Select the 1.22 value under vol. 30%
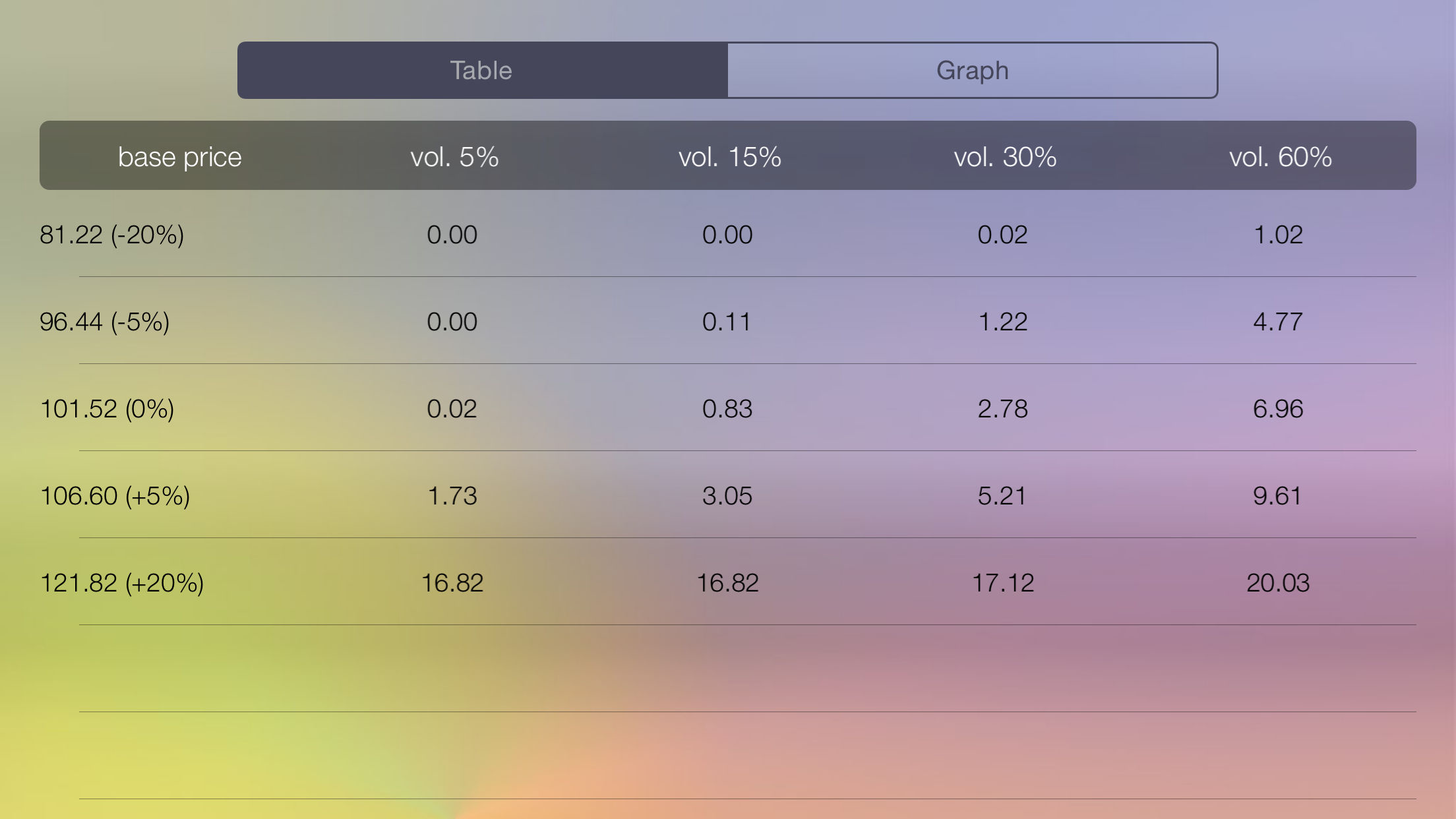Screen dimensions: 1456x819 pyautogui.click(x=1003, y=322)
